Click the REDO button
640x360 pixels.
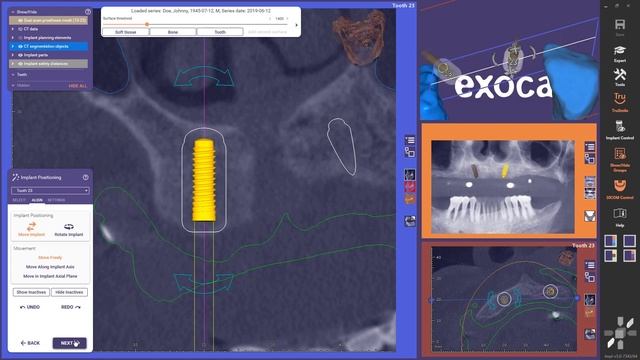[71, 307]
